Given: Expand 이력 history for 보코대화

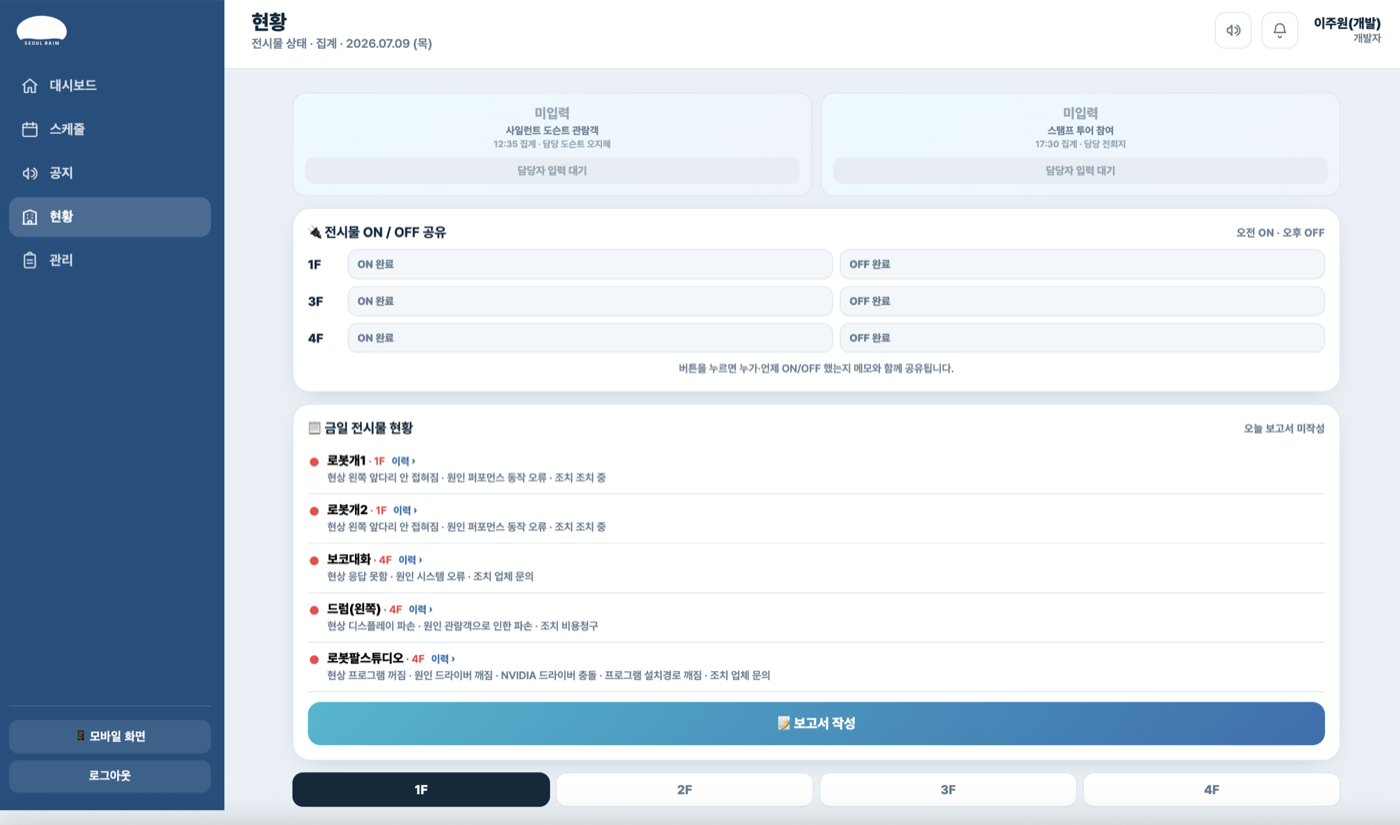Looking at the screenshot, I should coord(410,560).
